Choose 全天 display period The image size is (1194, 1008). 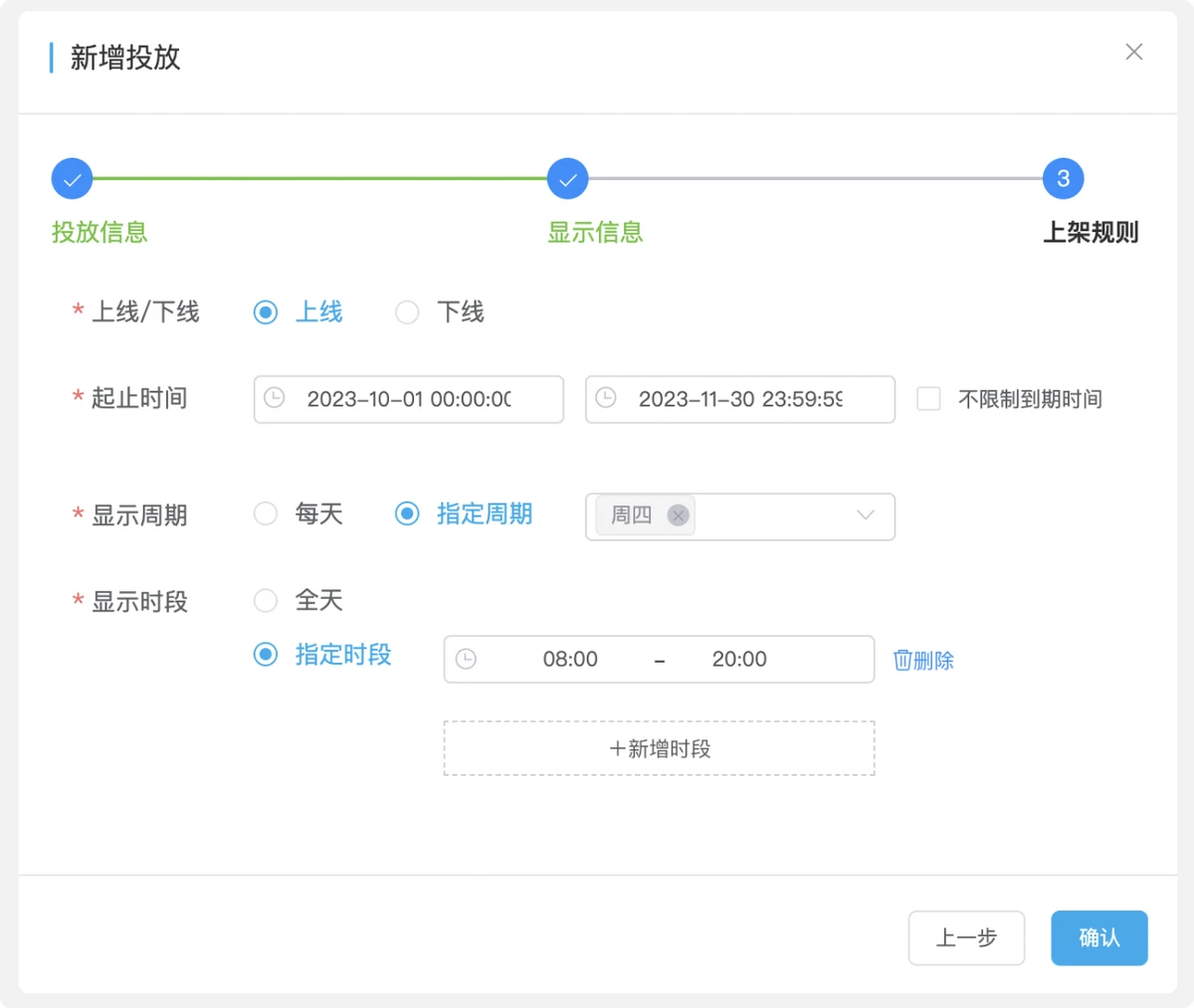click(266, 600)
